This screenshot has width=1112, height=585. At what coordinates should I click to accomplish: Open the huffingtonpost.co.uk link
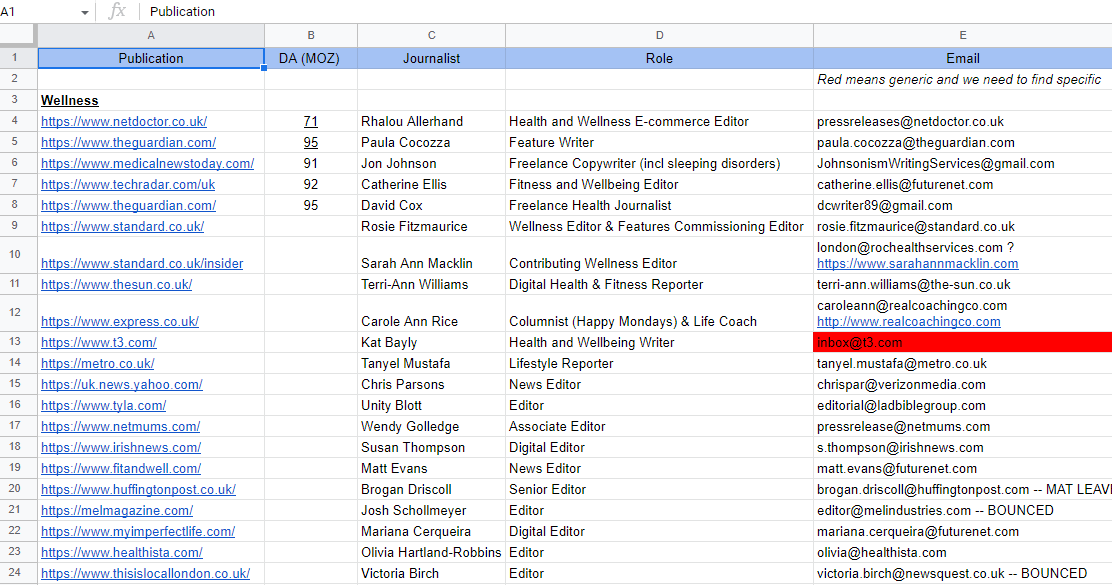point(138,489)
